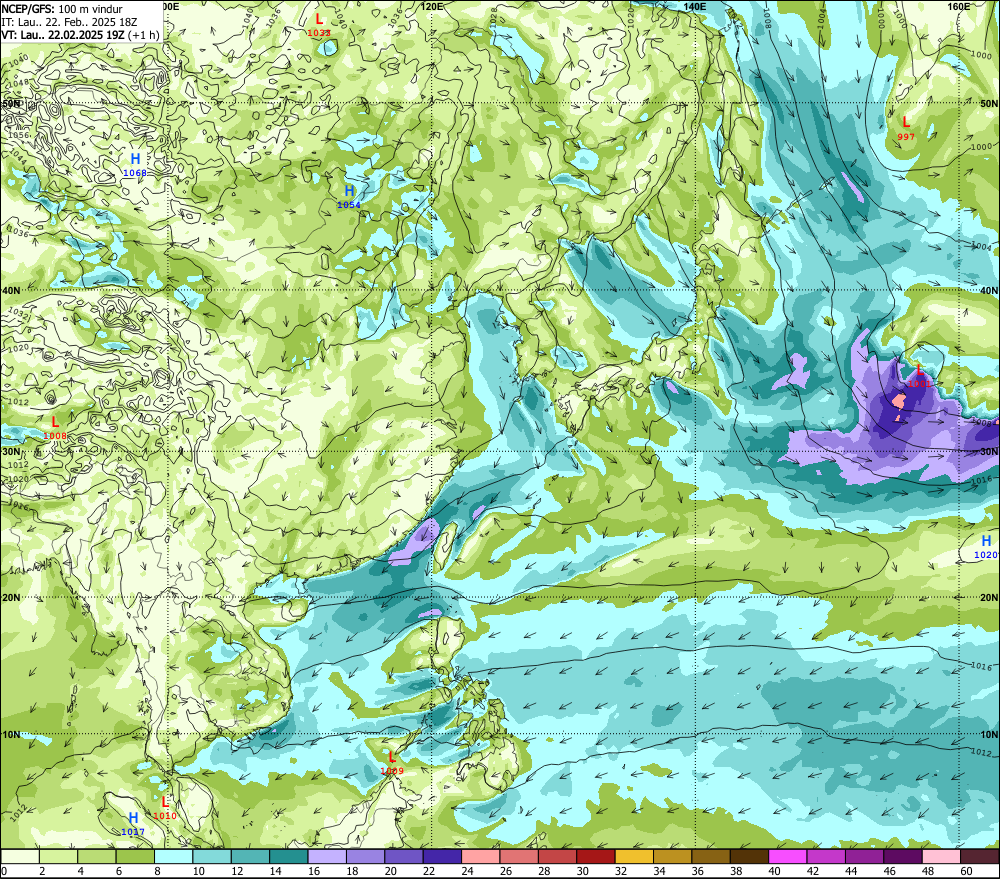Click the legend value label 16
This screenshot has width=1000, height=879.
[314, 871]
